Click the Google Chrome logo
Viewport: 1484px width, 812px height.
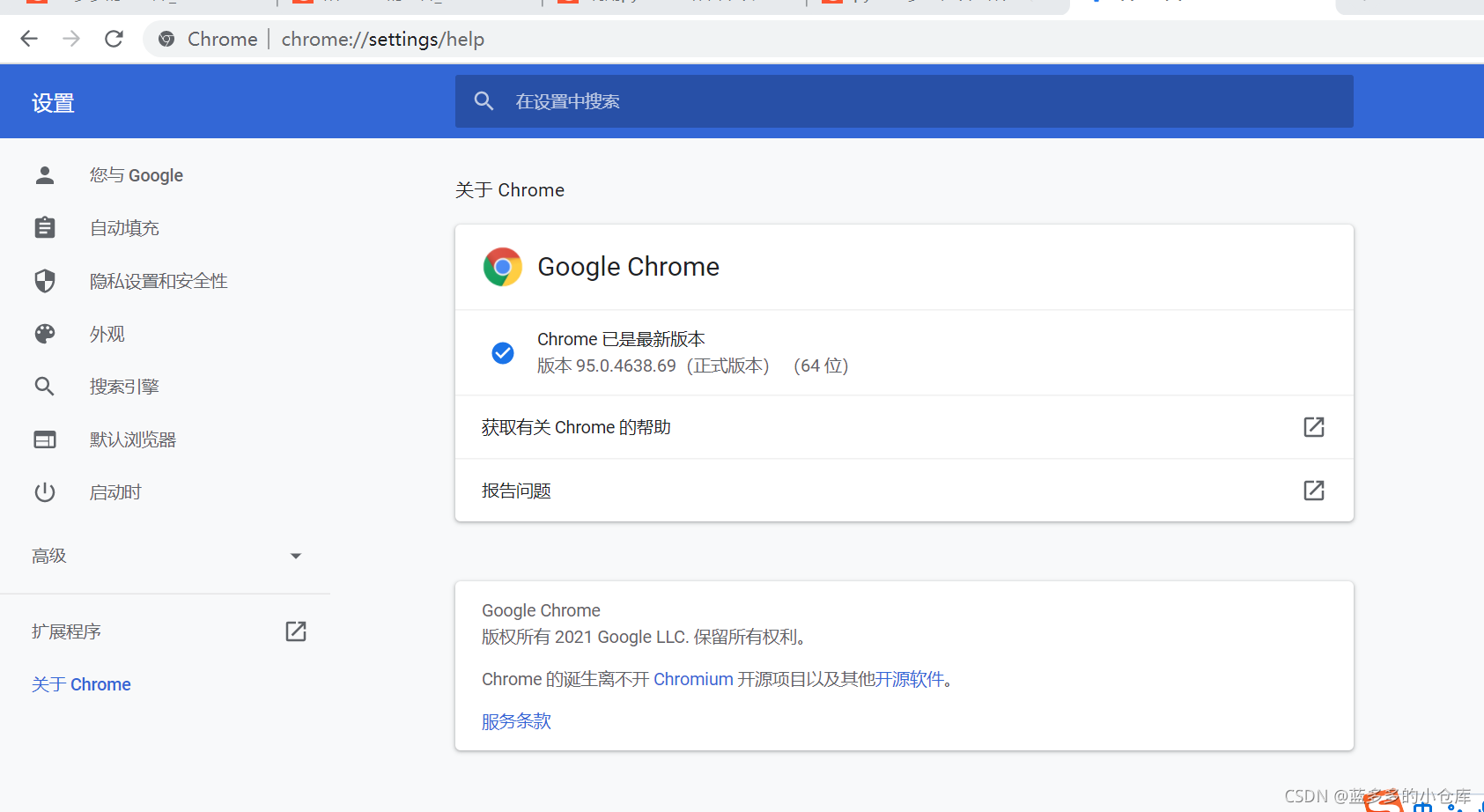tap(502, 266)
